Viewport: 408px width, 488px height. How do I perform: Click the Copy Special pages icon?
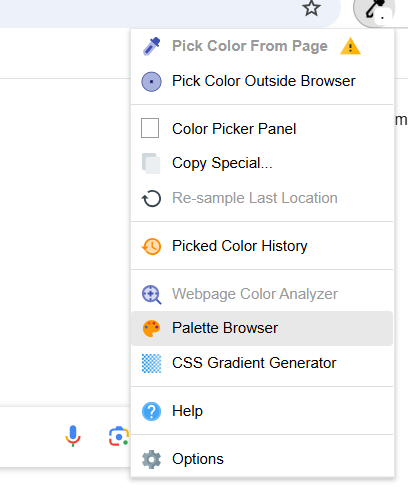click(x=151, y=163)
